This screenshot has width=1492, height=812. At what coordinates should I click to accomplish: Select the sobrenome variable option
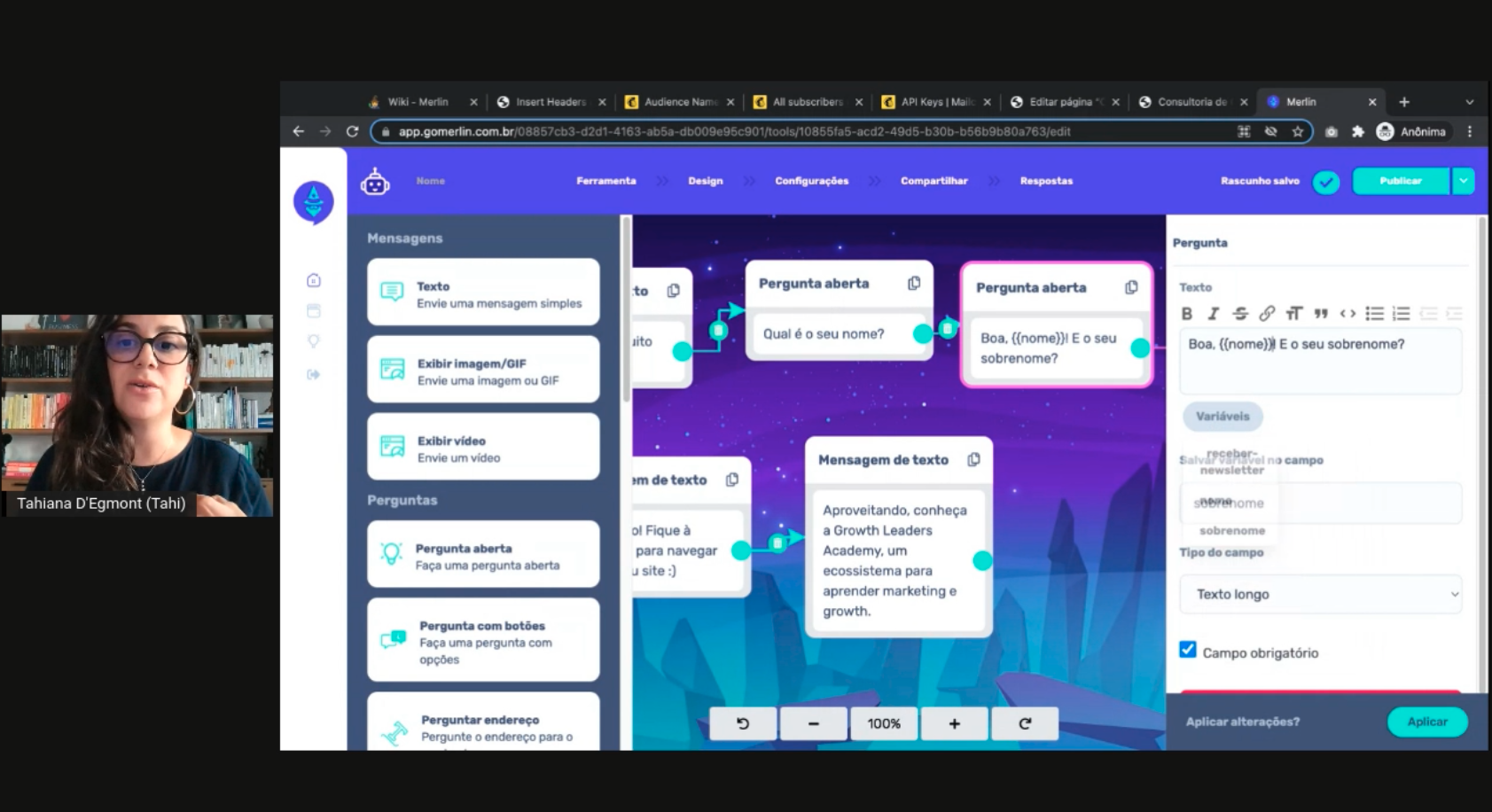(1232, 530)
